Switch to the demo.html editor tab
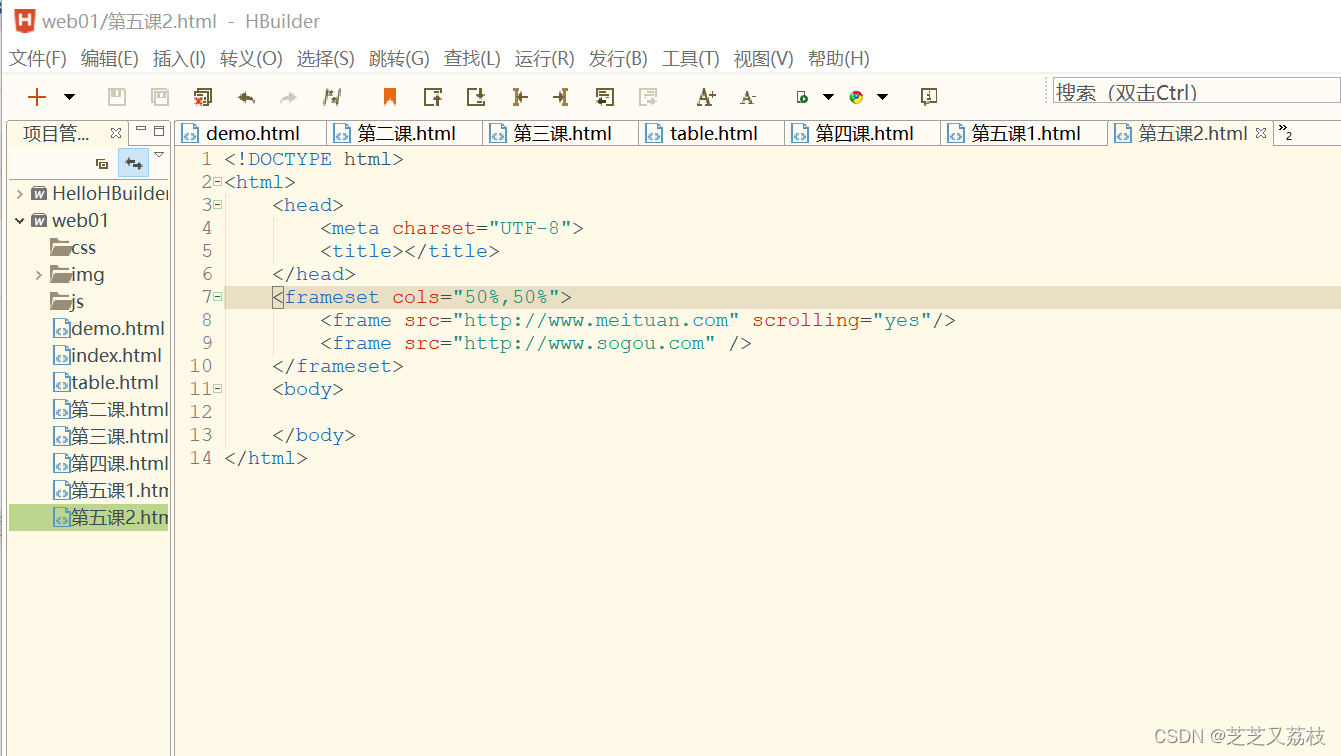Viewport: 1341px width, 756px height. 251,133
